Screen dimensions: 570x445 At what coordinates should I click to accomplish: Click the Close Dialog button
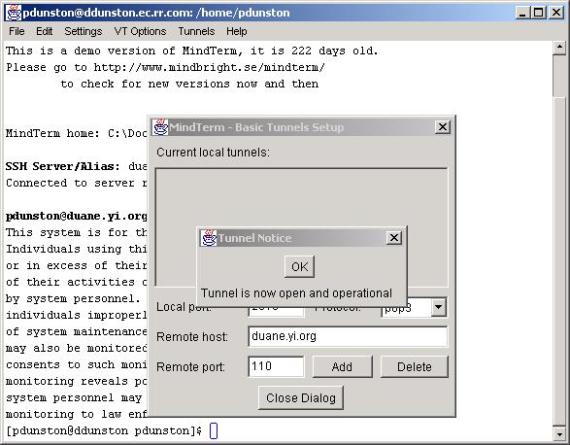click(x=301, y=398)
